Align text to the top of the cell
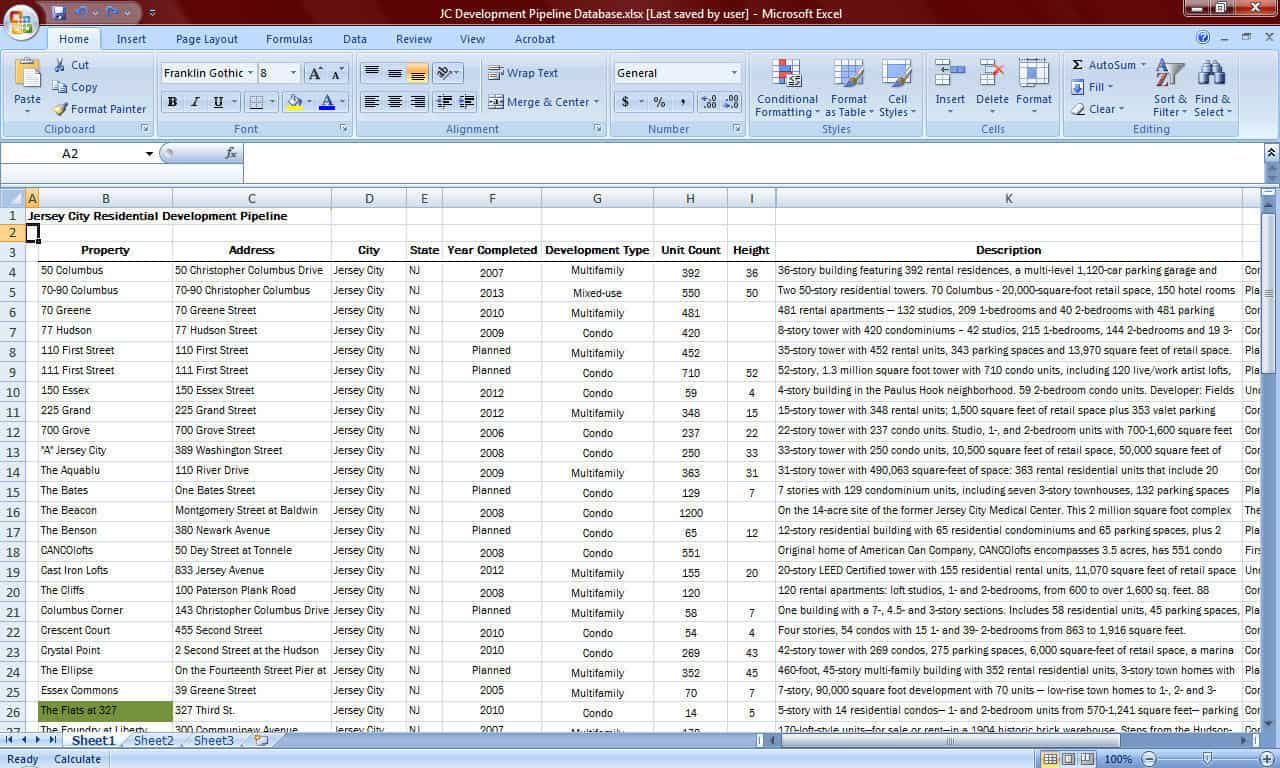This screenshot has width=1280, height=768. click(x=372, y=73)
